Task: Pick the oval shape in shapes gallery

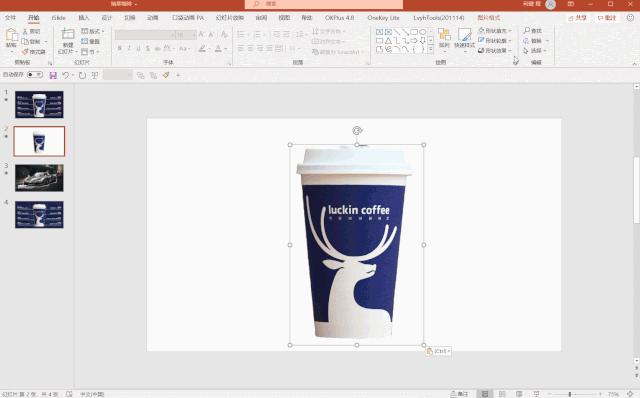Action: [422, 32]
